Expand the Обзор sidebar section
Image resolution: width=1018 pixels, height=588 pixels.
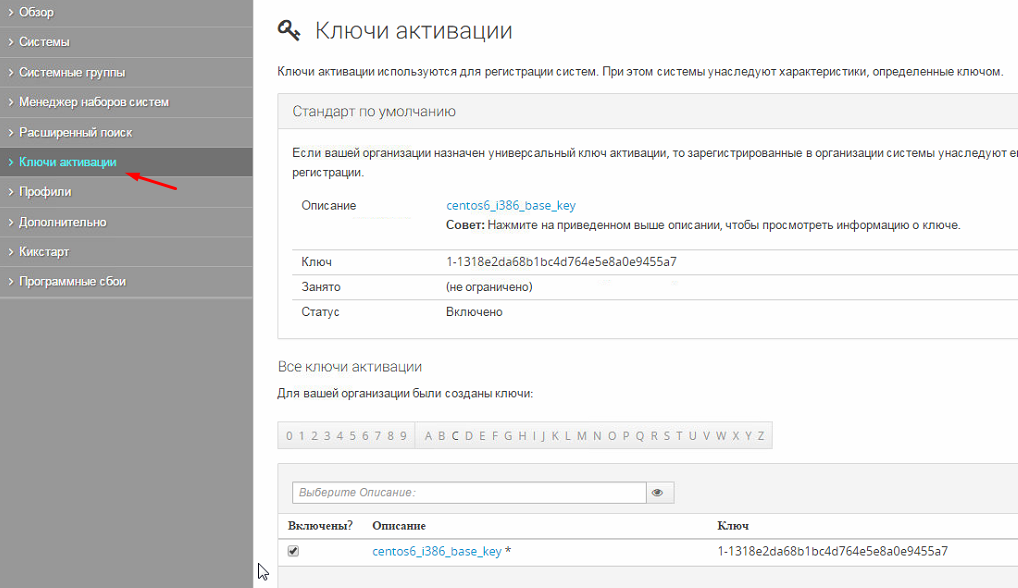pyautogui.click(x=37, y=12)
